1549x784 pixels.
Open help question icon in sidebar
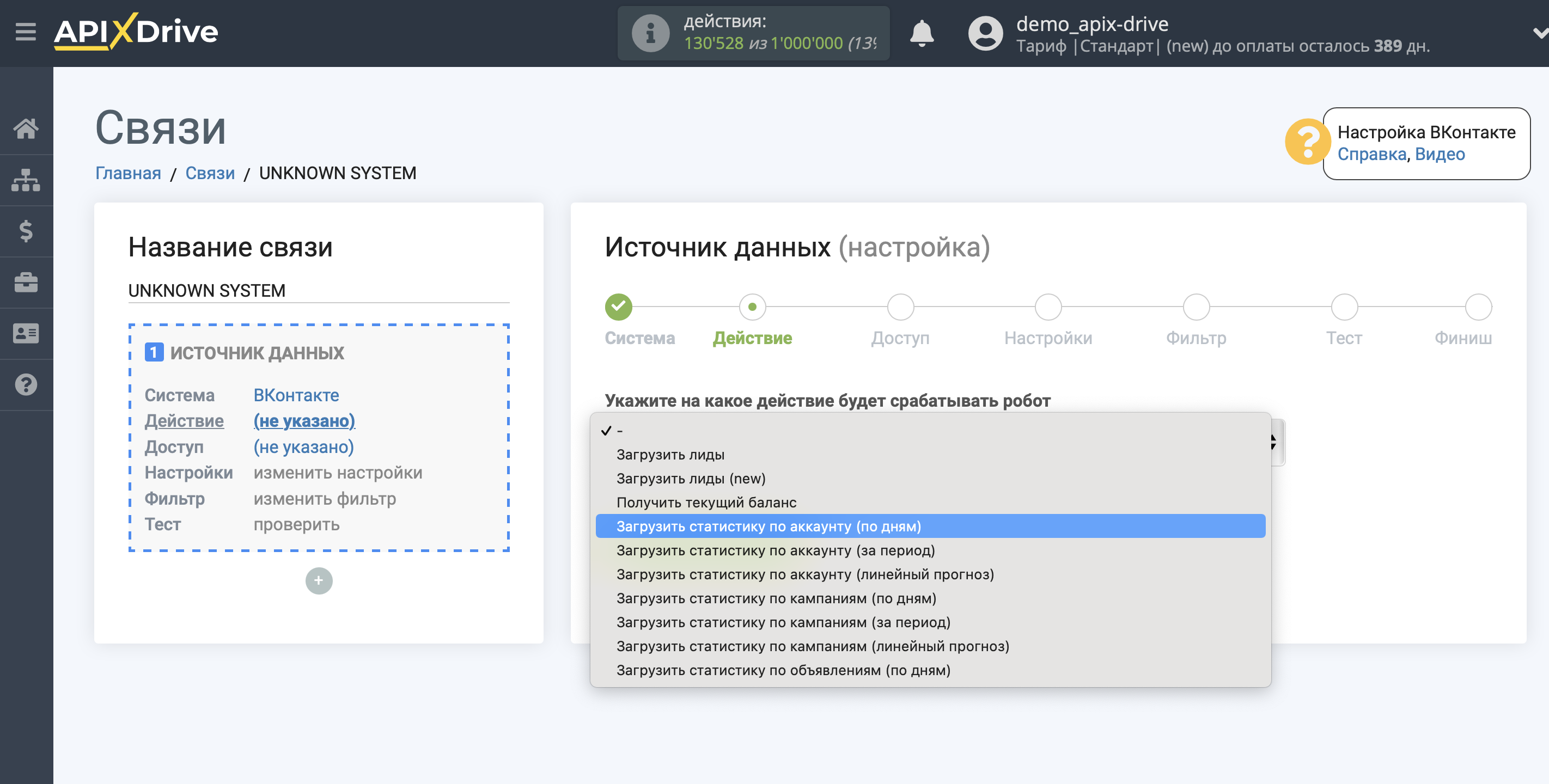tap(26, 385)
